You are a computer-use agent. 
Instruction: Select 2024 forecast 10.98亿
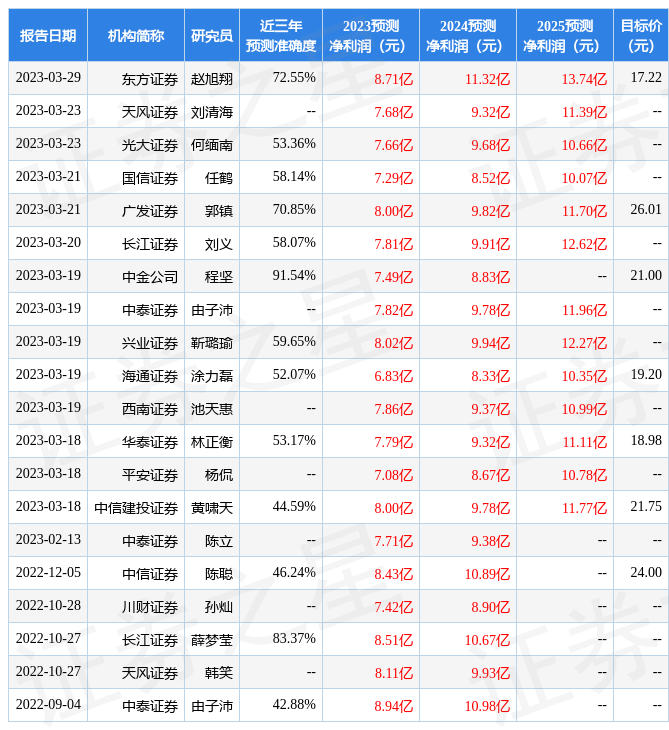(487, 706)
